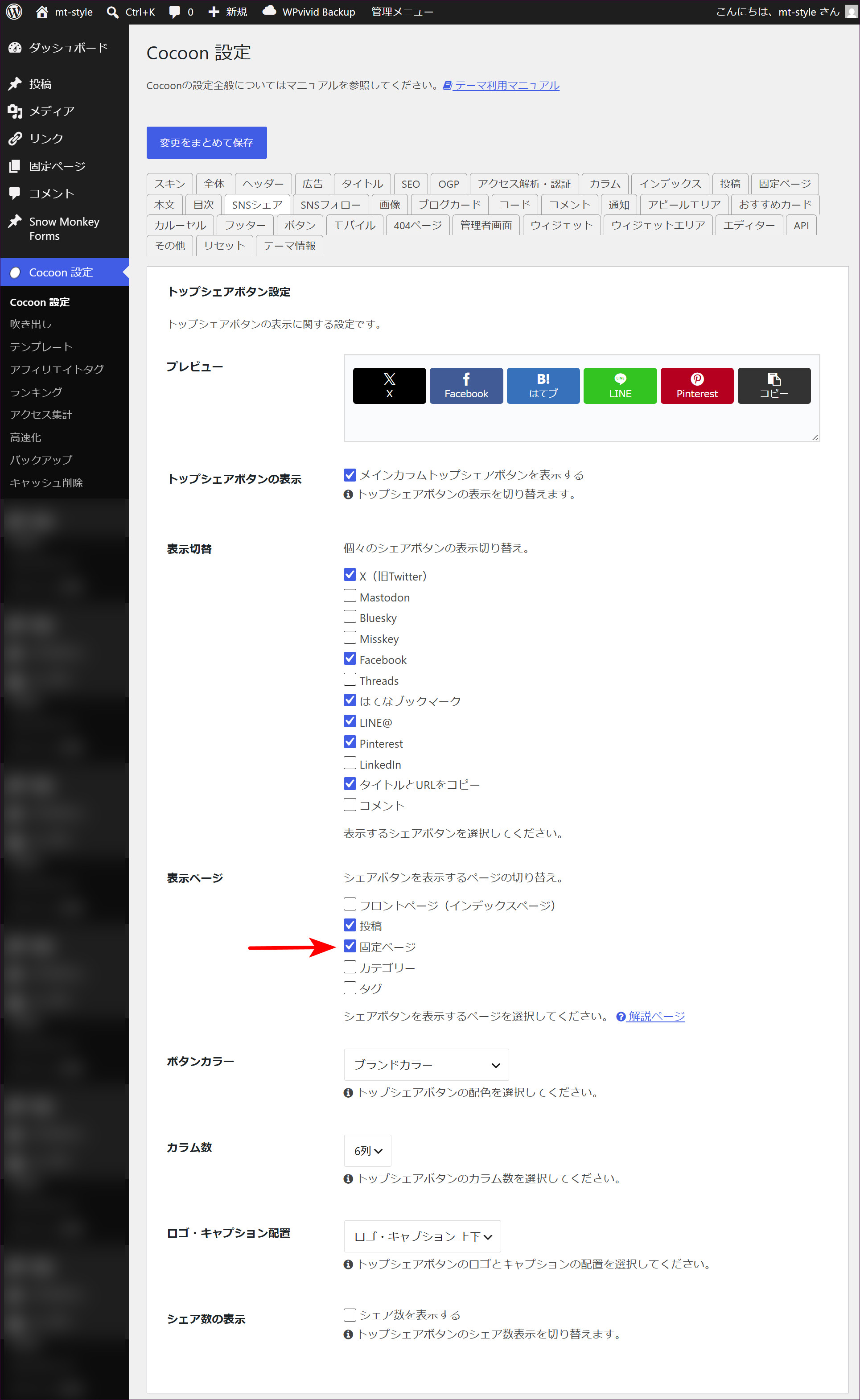The image size is (860, 1400).
Task: Switch to the リセット tab
Action: pos(224,246)
